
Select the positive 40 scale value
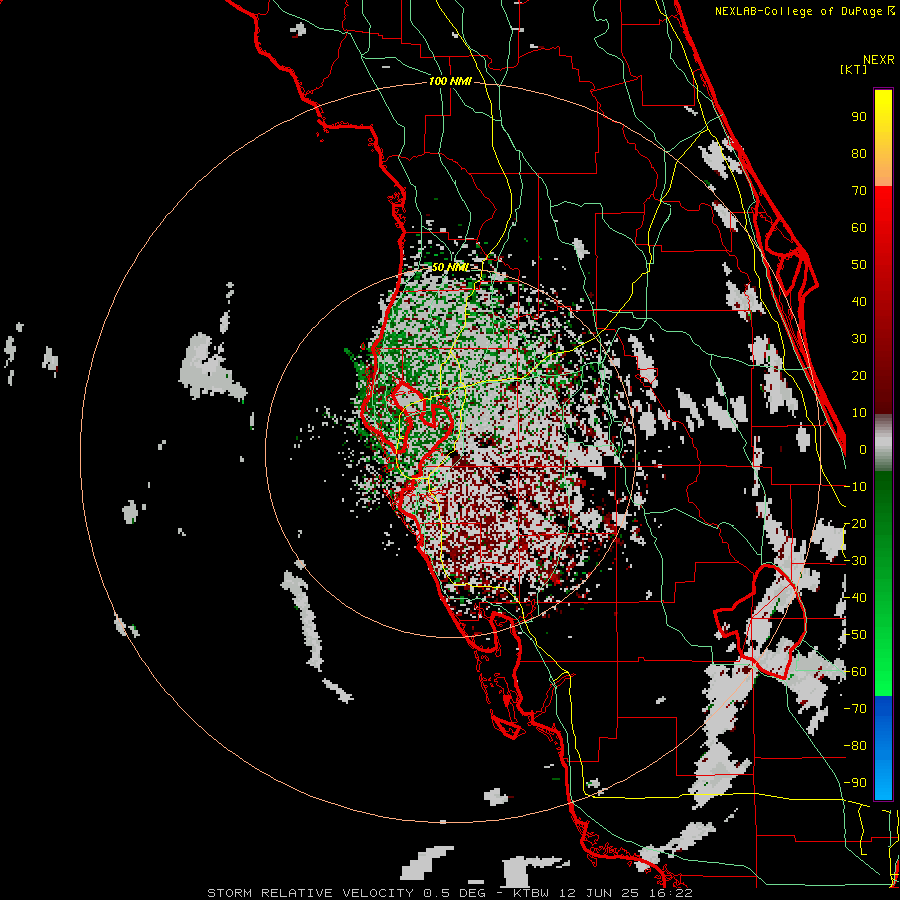pyautogui.click(x=859, y=302)
